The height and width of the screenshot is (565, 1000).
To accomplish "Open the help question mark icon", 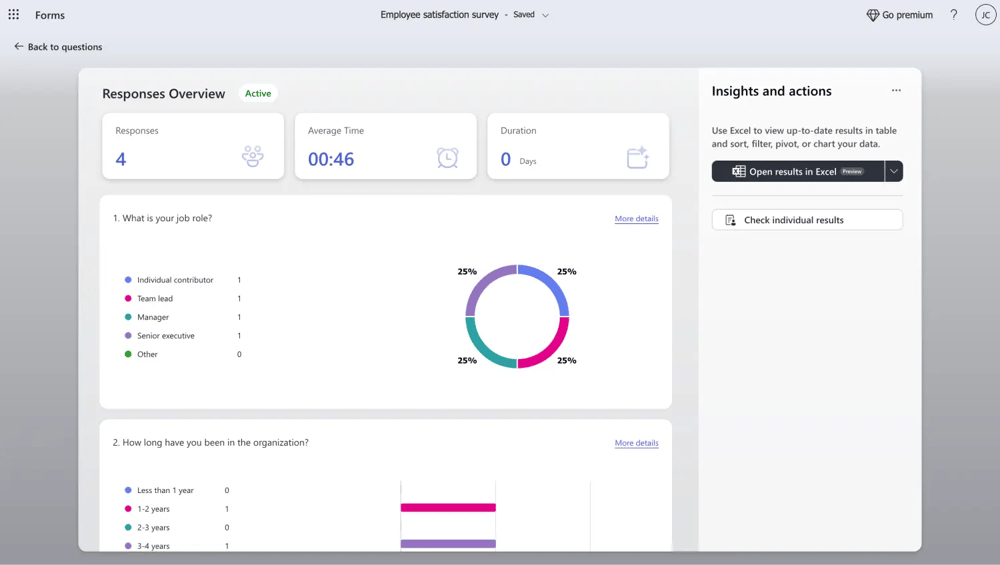I will point(953,15).
